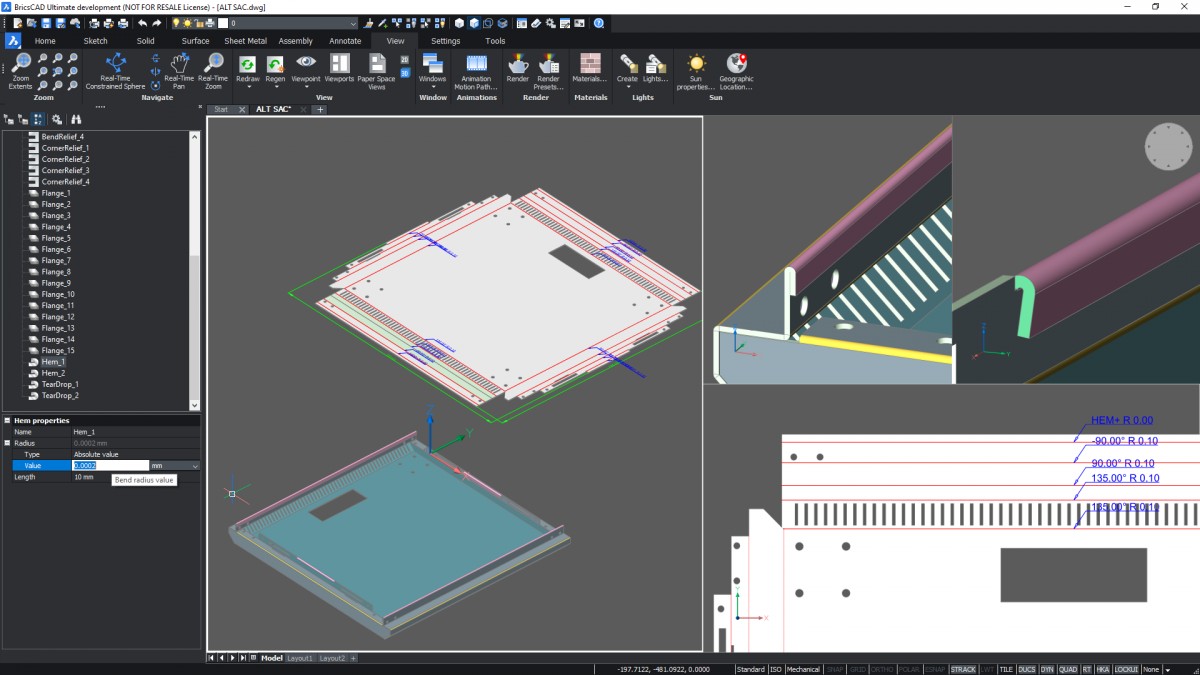Disable the QUAD toggle
Image resolution: width=1200 pixels, height=675 pixels.
pyautogui.click(x=1069, y=669)
